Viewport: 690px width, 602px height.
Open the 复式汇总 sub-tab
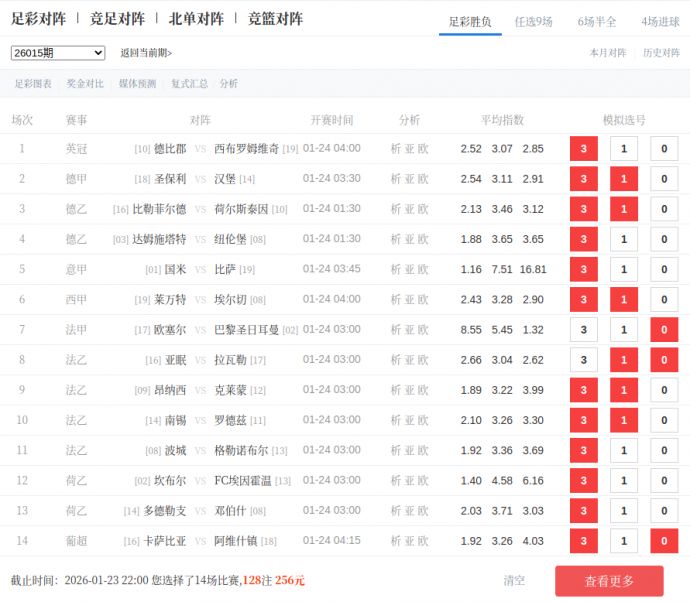(x=189, y=84)
